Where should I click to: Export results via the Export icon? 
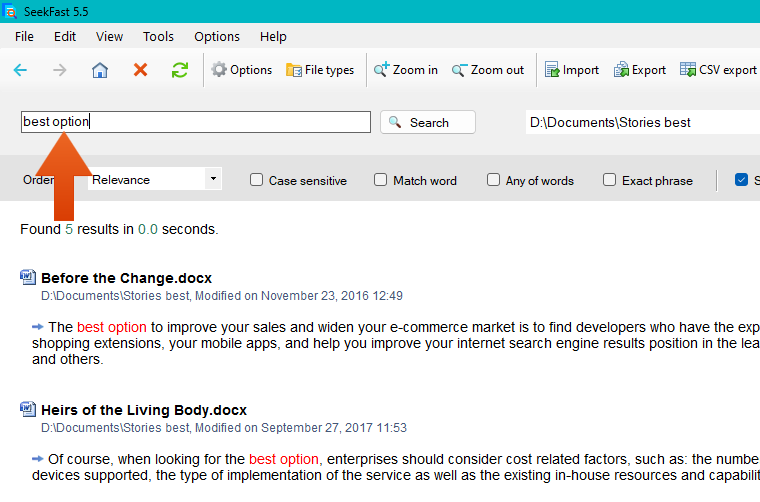click(x=640, y=70)
